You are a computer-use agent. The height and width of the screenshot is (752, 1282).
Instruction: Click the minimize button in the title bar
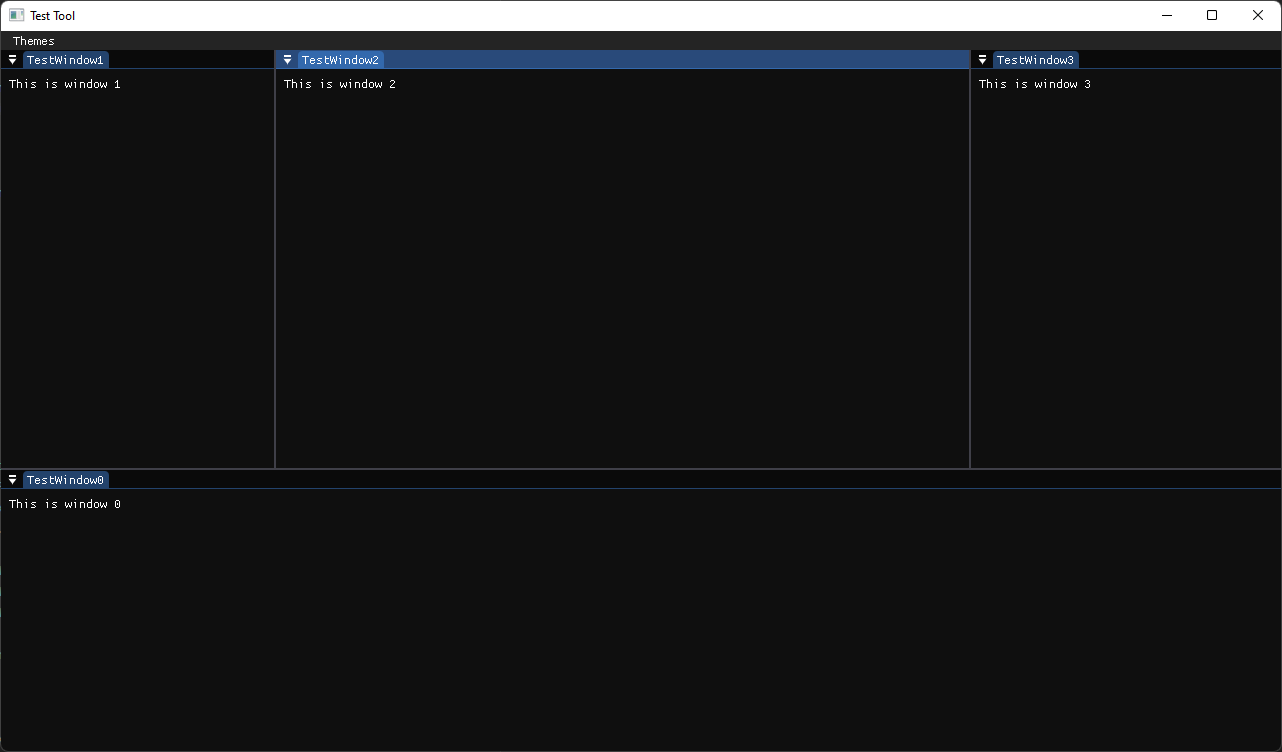[x=1166, y=15]
